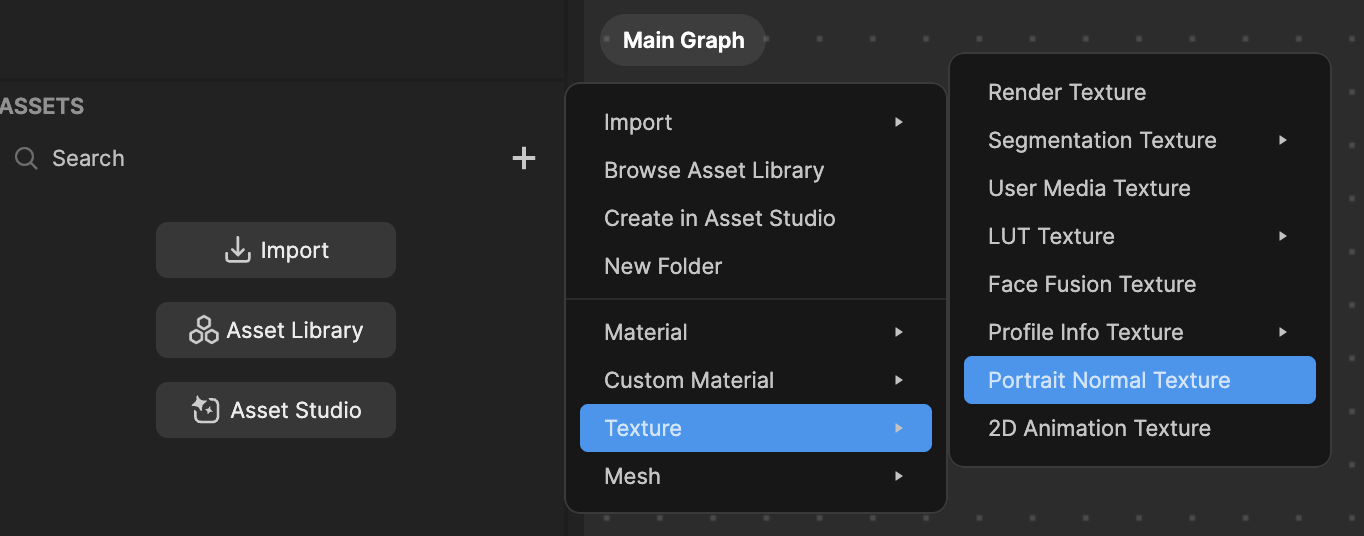Viewport: 1364px width, 536px height.
Task: Click the download icon on the Import button
Action: [237, 250]
